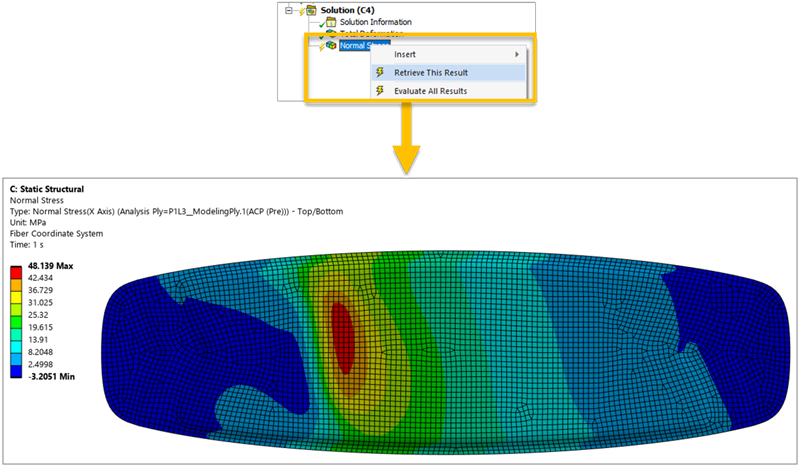
Task: Click lightning icon beside Evaluate All Results
Action: tap(380, 90)
